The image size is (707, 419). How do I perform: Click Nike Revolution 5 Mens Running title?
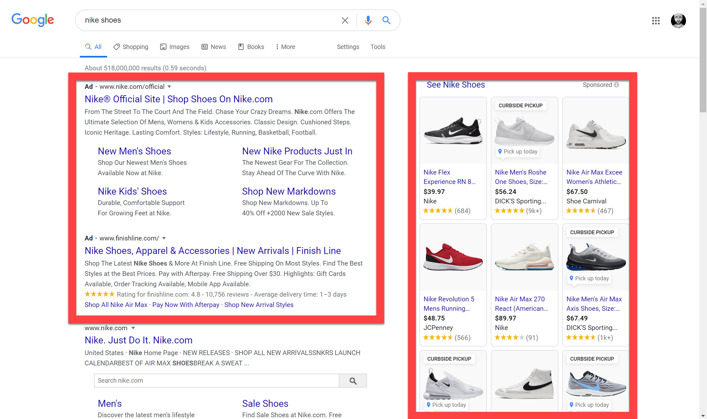pos(449,304)
